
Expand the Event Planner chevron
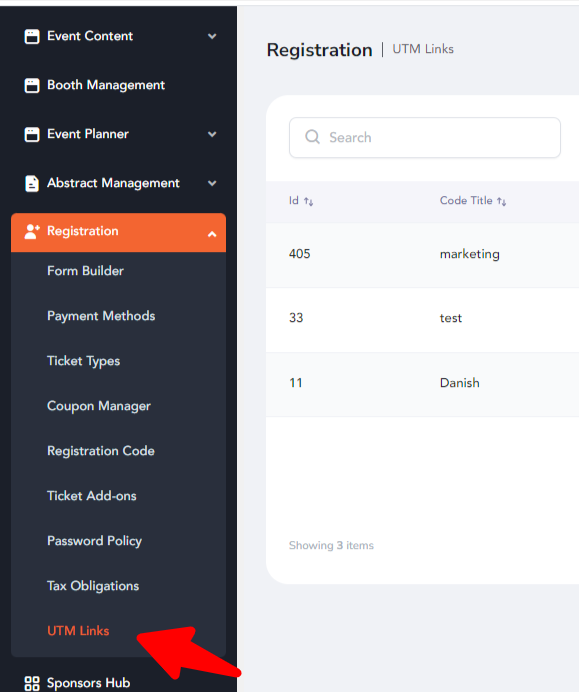pos(212,134)
